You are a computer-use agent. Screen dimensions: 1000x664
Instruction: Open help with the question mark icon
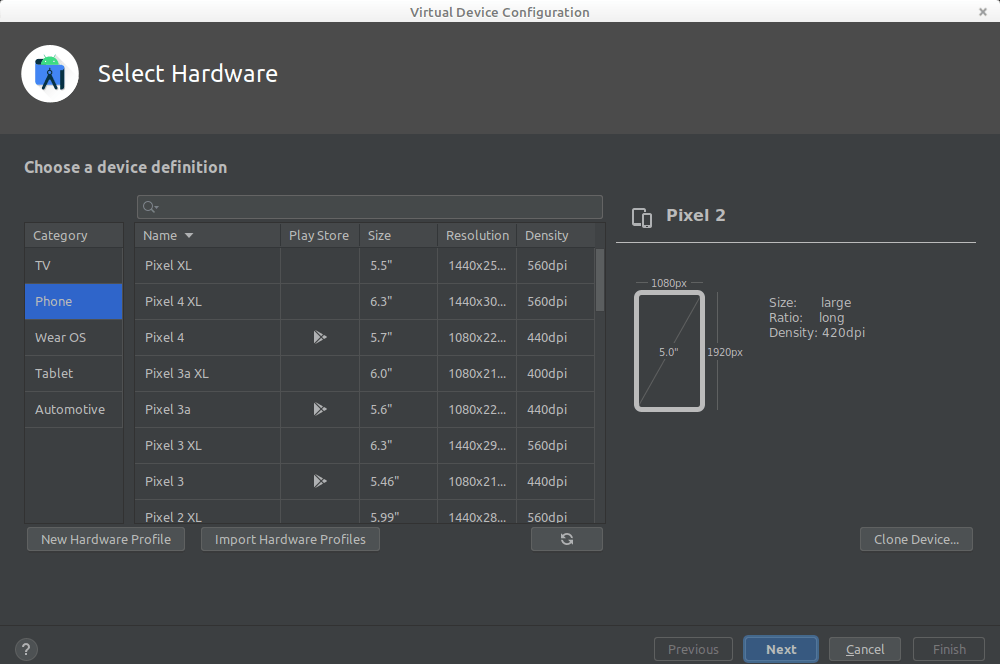click(26, 649)
